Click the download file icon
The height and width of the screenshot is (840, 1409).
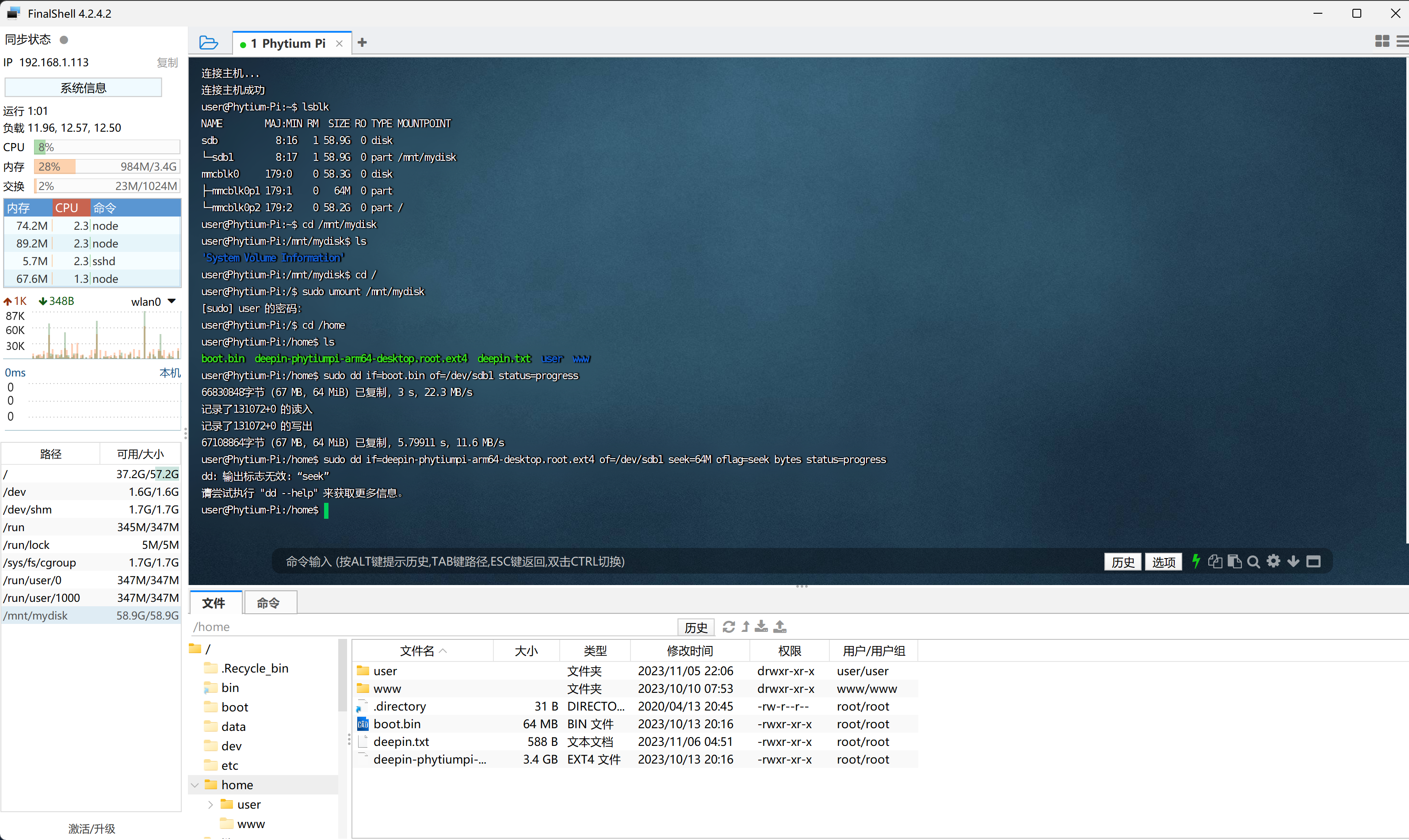click(762, 627)
